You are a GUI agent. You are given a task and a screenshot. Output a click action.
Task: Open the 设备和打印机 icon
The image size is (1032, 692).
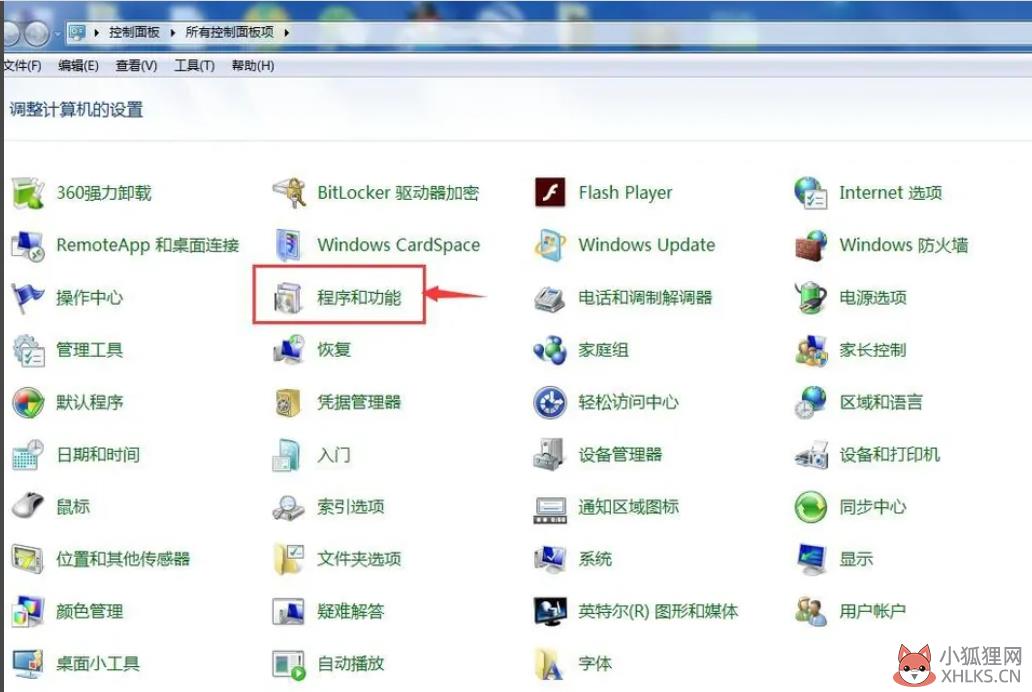[811, 455]
